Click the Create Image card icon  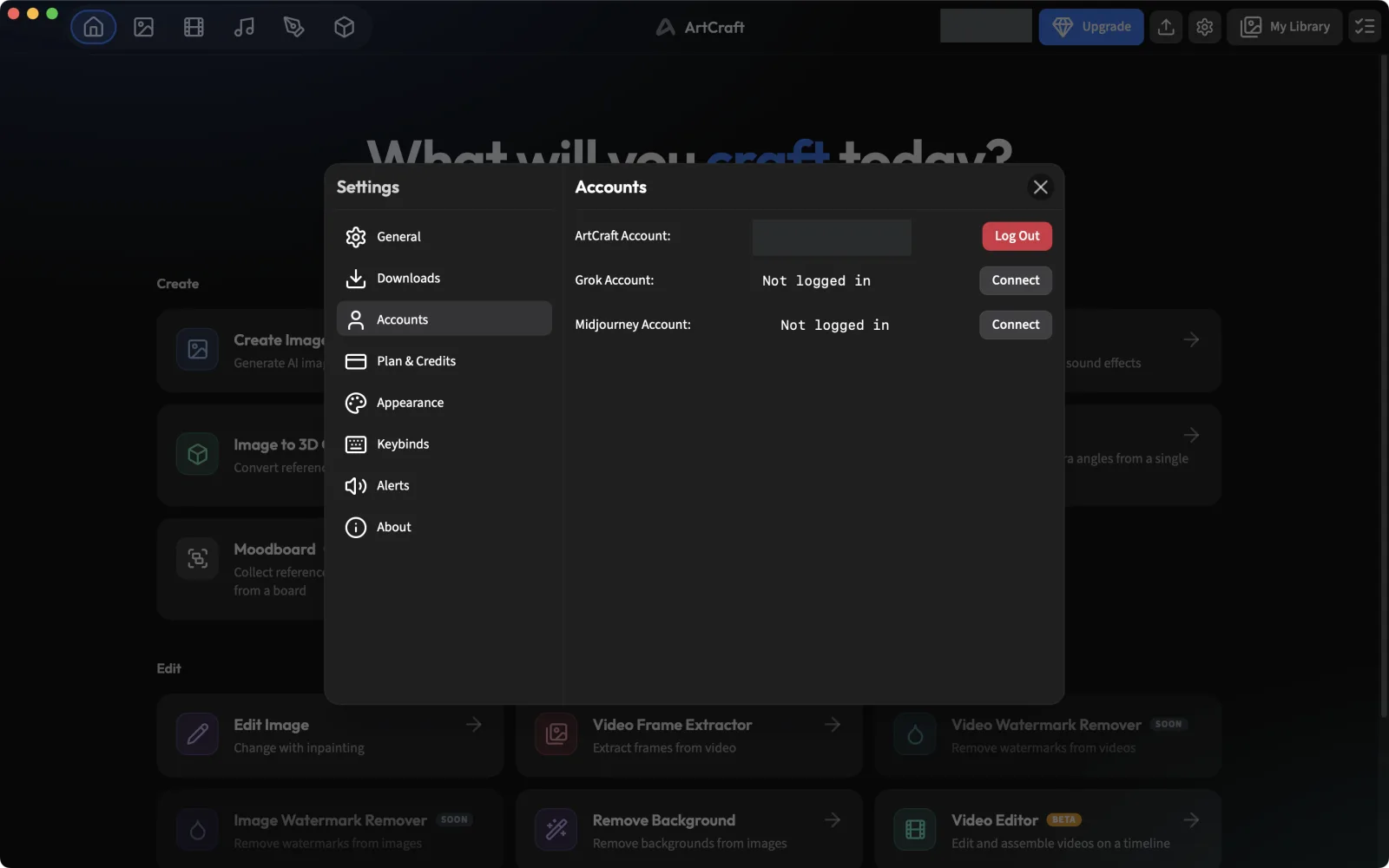tap(197, 349)
